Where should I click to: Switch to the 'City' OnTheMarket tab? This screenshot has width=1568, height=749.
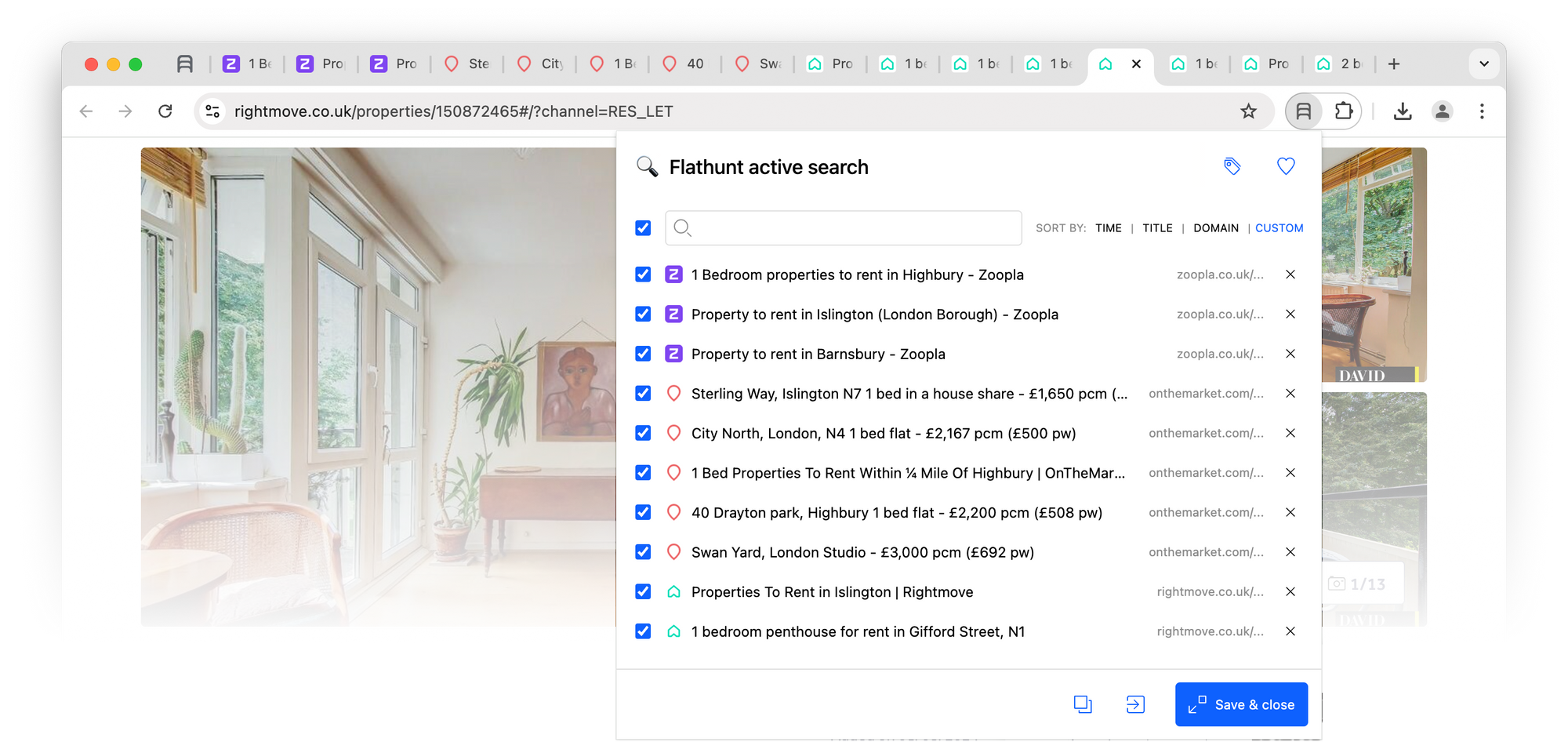pos(539,64)
